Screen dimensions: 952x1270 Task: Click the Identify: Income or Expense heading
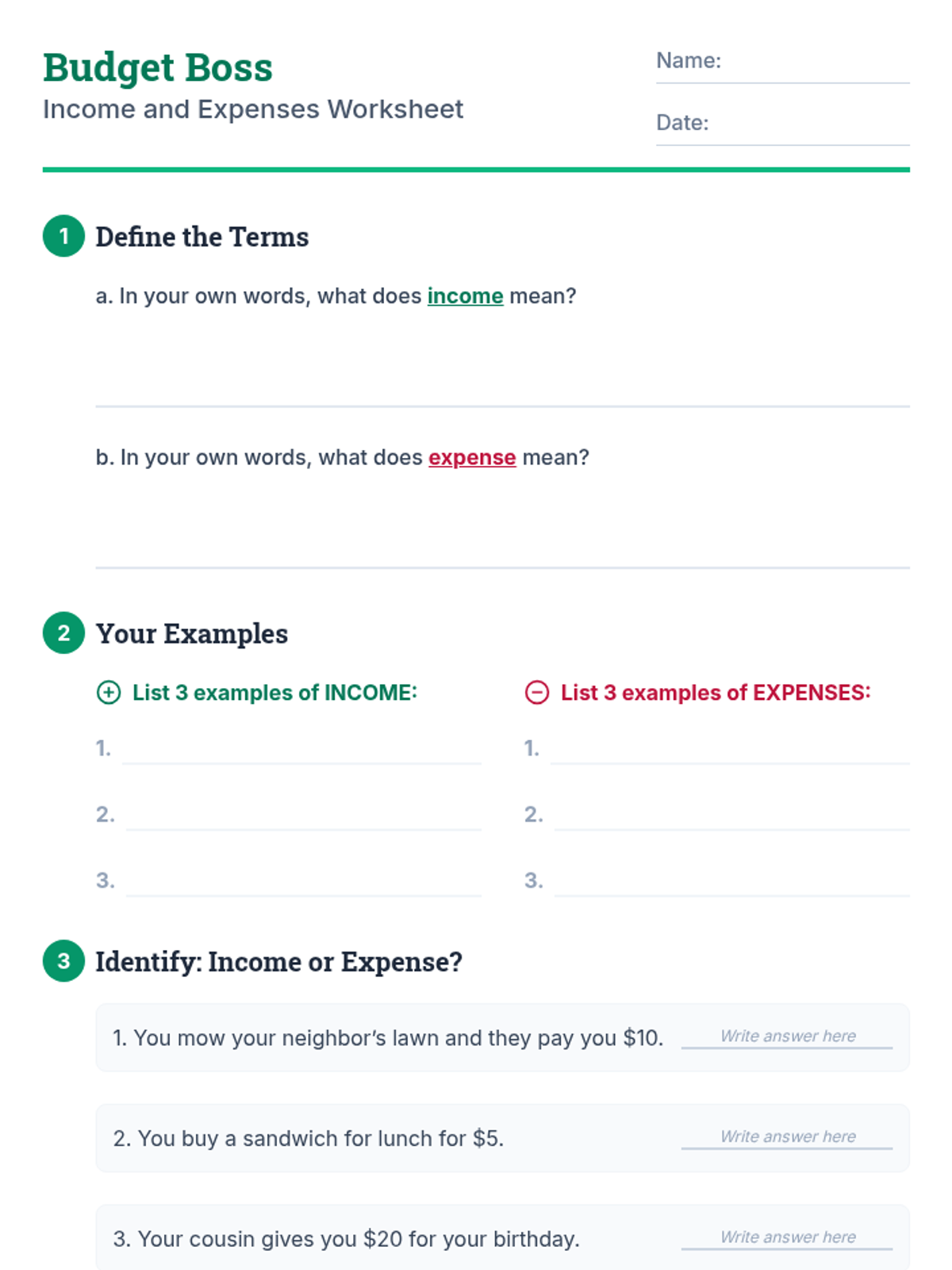point(278,962)
